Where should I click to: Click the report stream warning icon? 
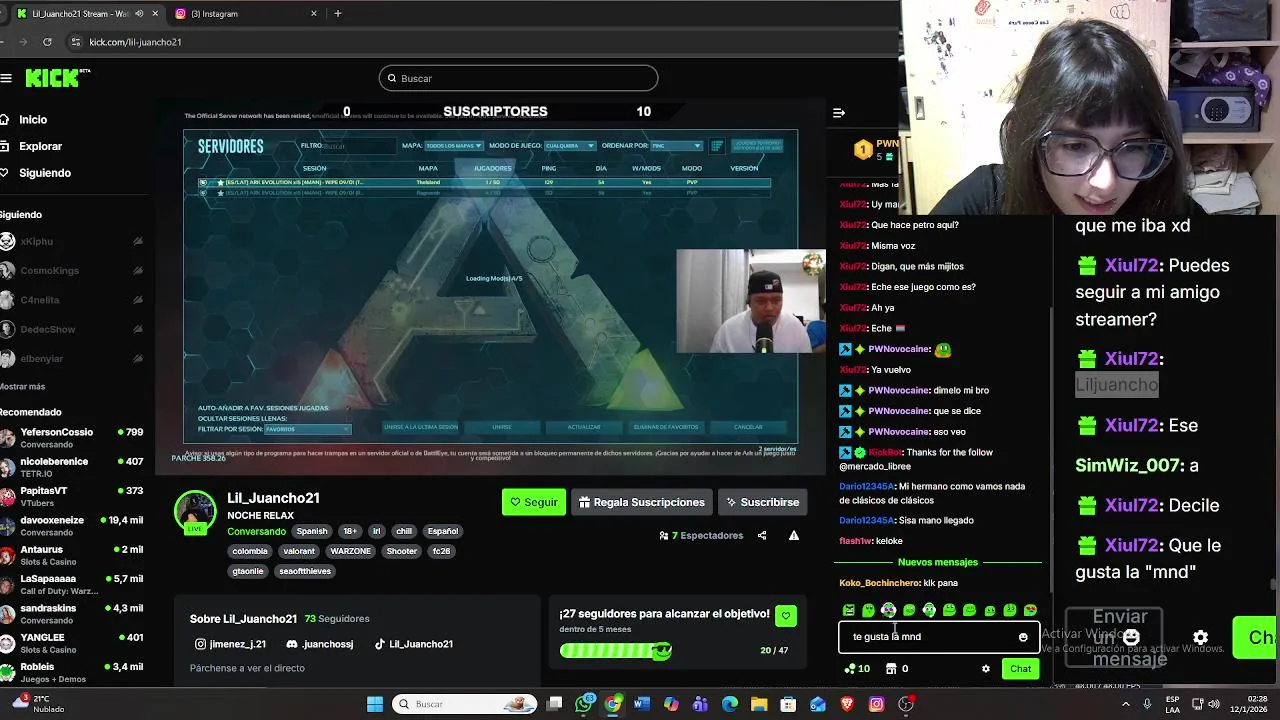click(x=794, y=536)
